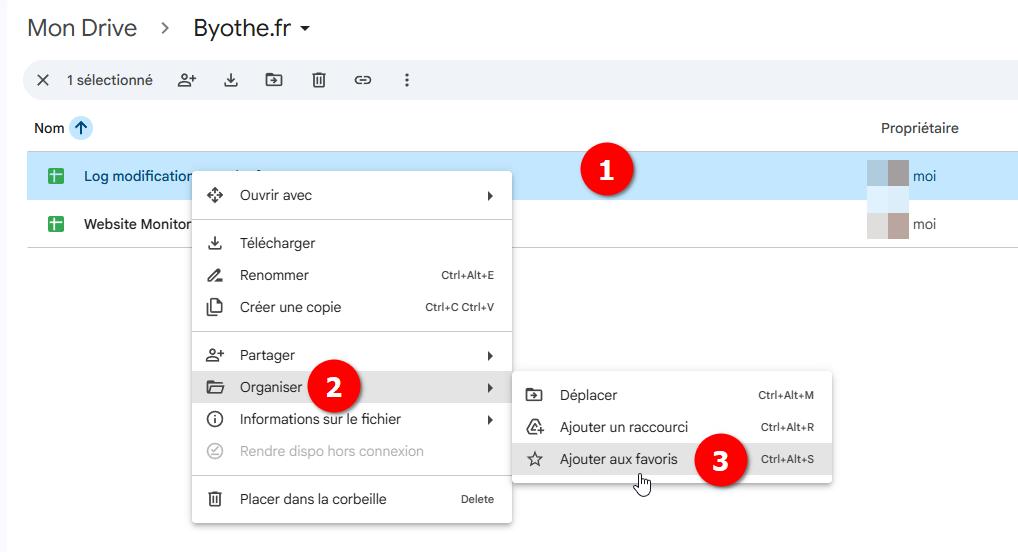Viewport: 1018px width, 552px height.
Task: Click the pencil icon beside Renommer
Action: point(215,275)
